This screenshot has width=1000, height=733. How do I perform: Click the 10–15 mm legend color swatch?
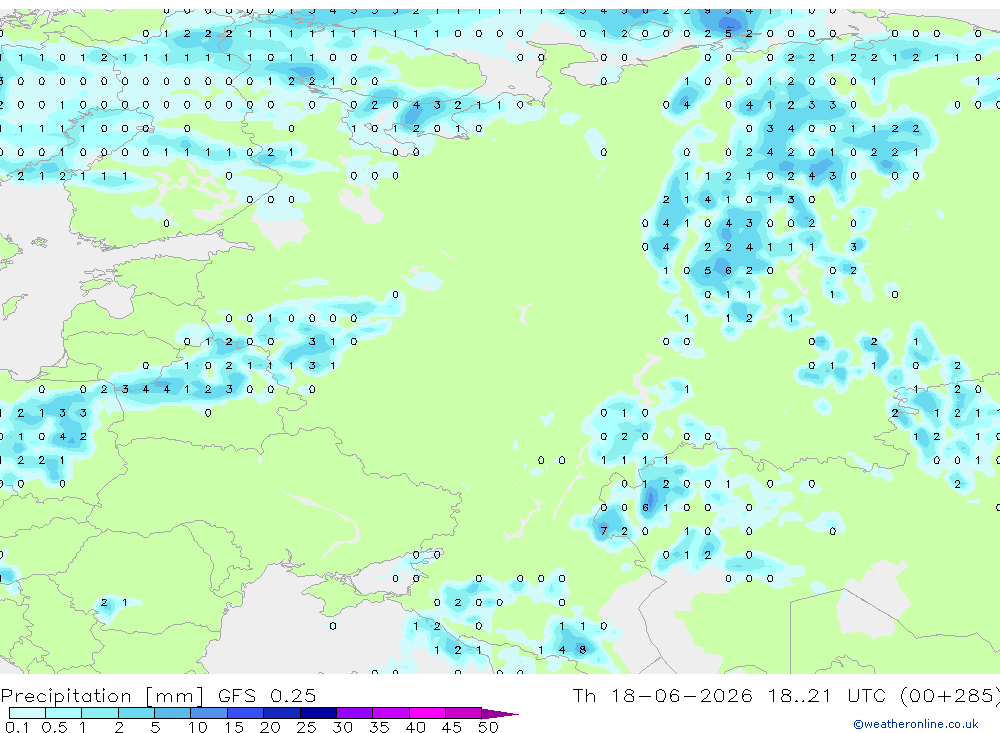tap(209, 713)
